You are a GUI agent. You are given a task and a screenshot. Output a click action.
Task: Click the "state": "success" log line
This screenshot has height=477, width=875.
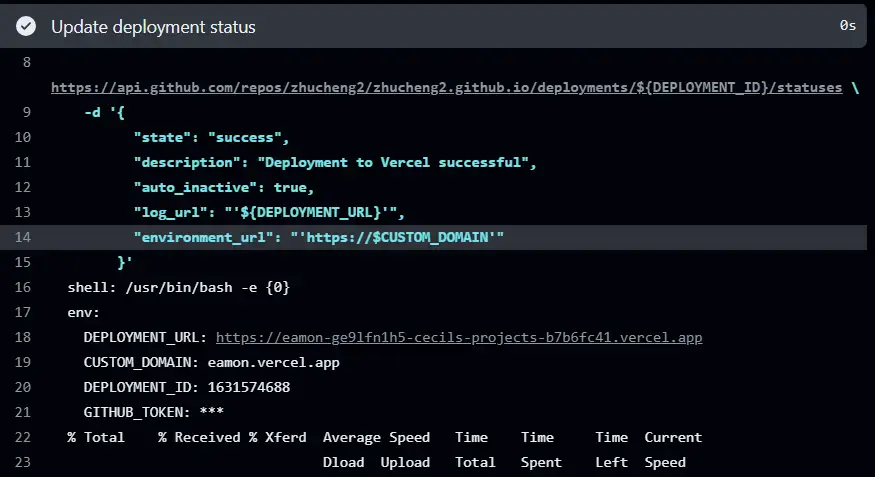pos(210,137)
